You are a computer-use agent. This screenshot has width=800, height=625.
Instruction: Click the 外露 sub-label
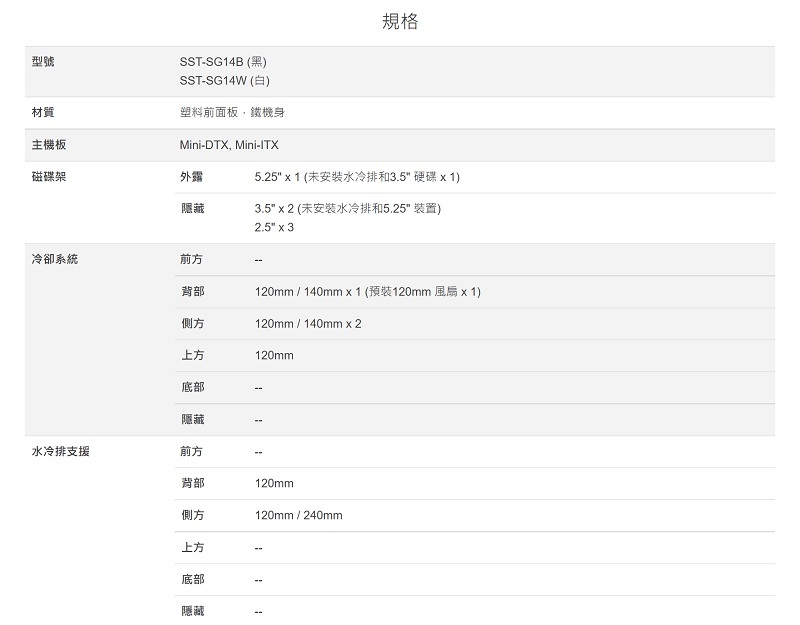click(191, 177)
